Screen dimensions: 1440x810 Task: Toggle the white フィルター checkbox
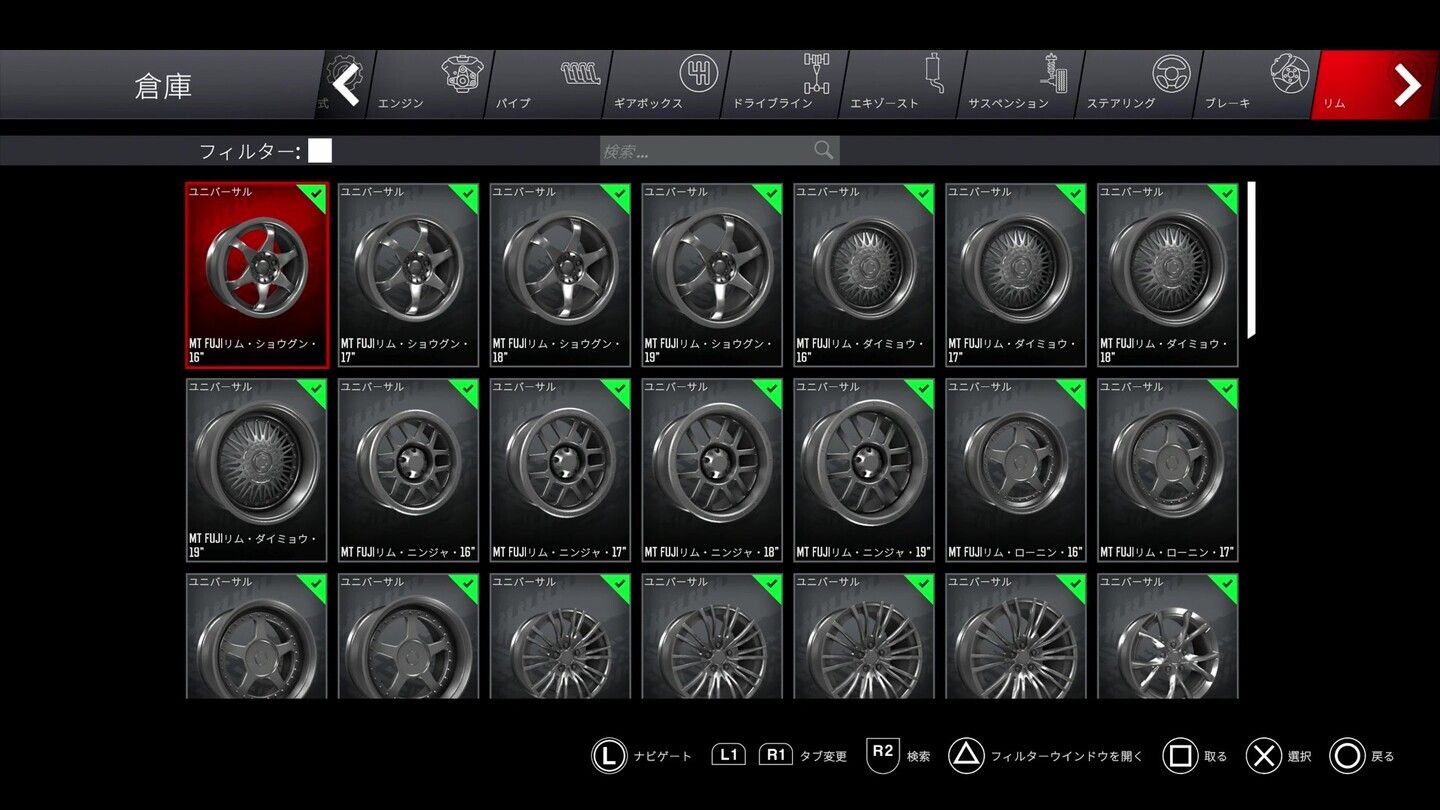(x=320, y=151)
